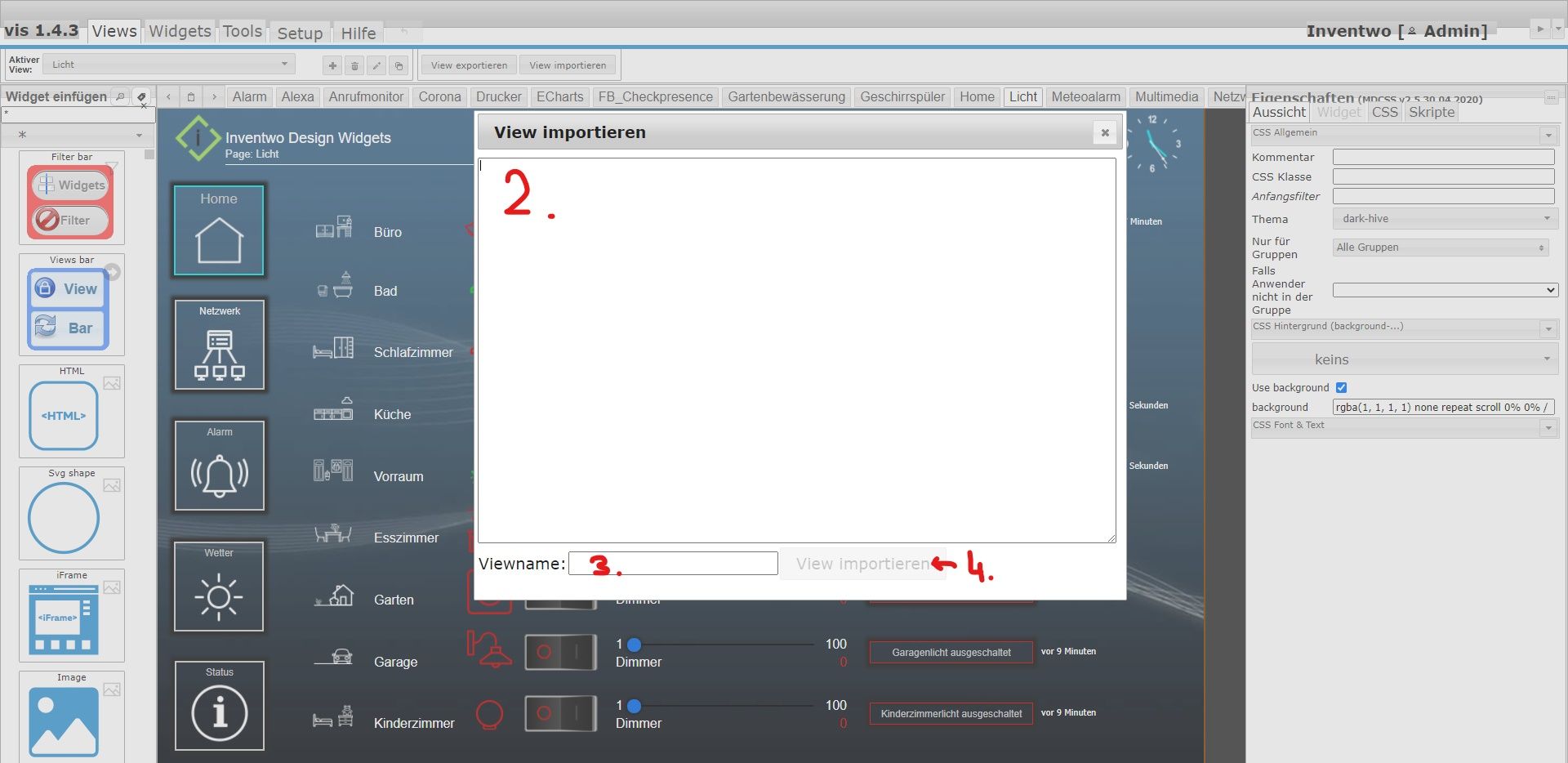The width and height of the screenshot is (1568, 763).
Task: Click the properties panel grip icon
Action: 1550,98
